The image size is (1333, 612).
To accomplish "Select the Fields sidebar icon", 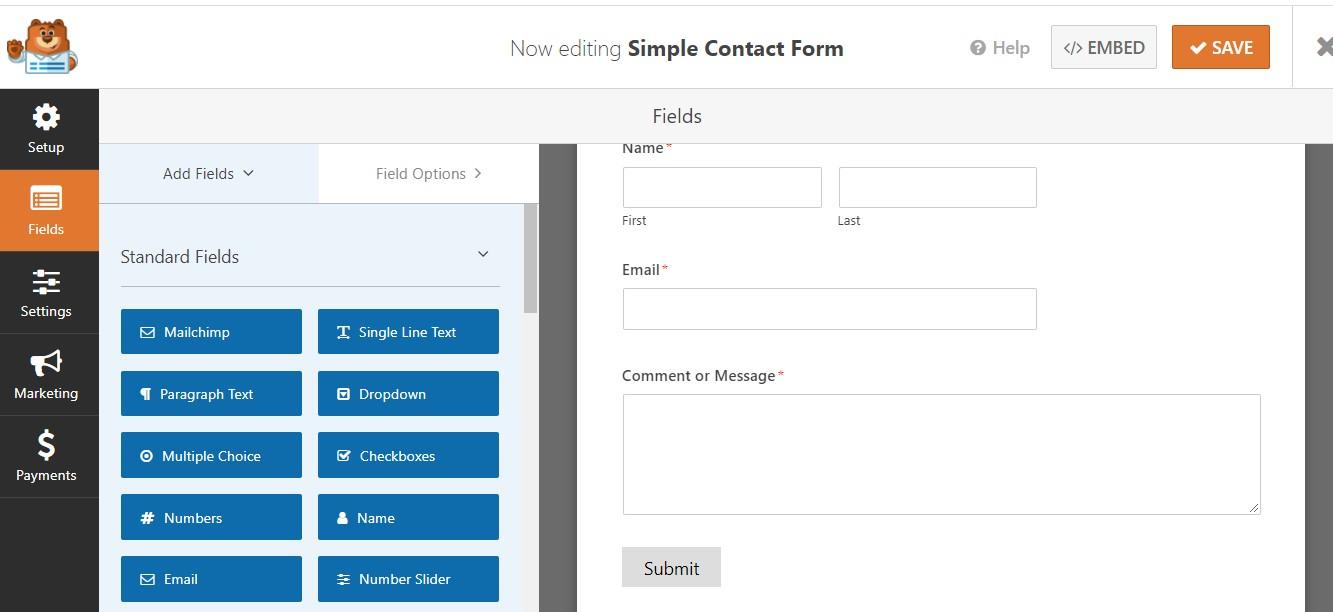I will click(x=46, y=210).
